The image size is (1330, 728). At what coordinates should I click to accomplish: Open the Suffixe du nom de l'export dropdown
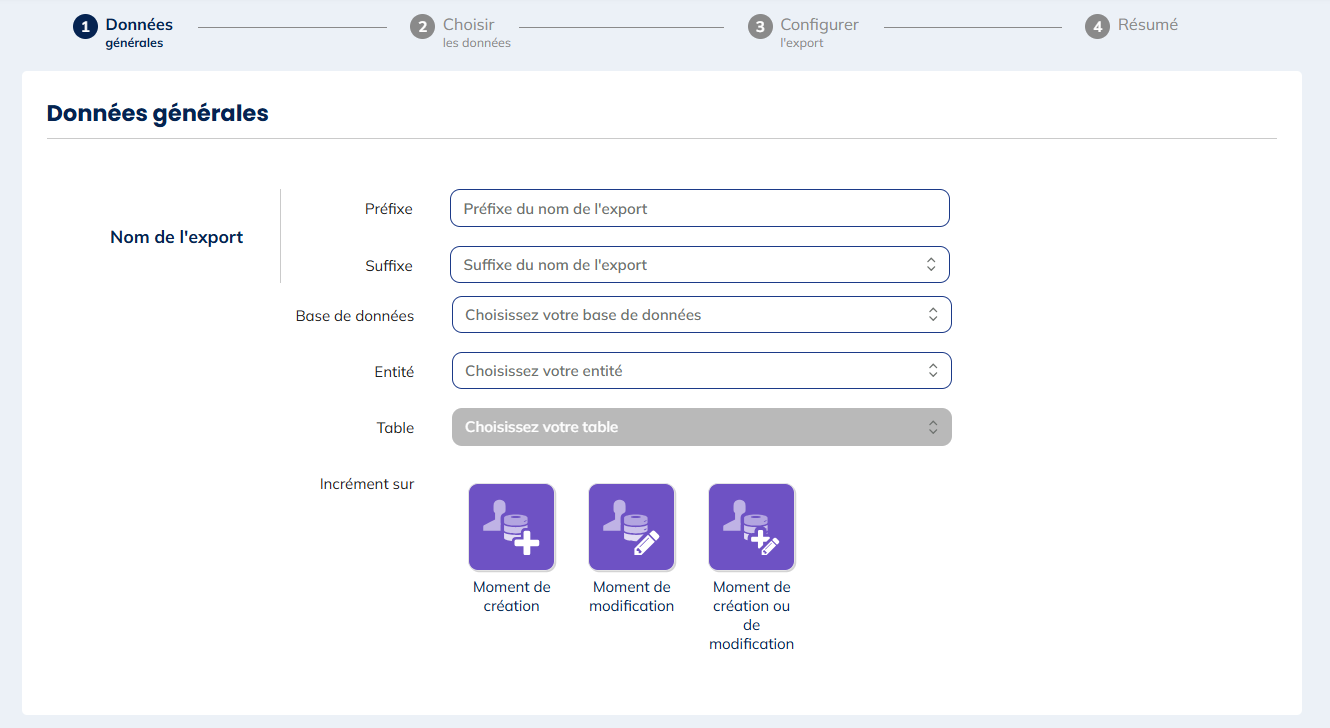click(690, 265)
